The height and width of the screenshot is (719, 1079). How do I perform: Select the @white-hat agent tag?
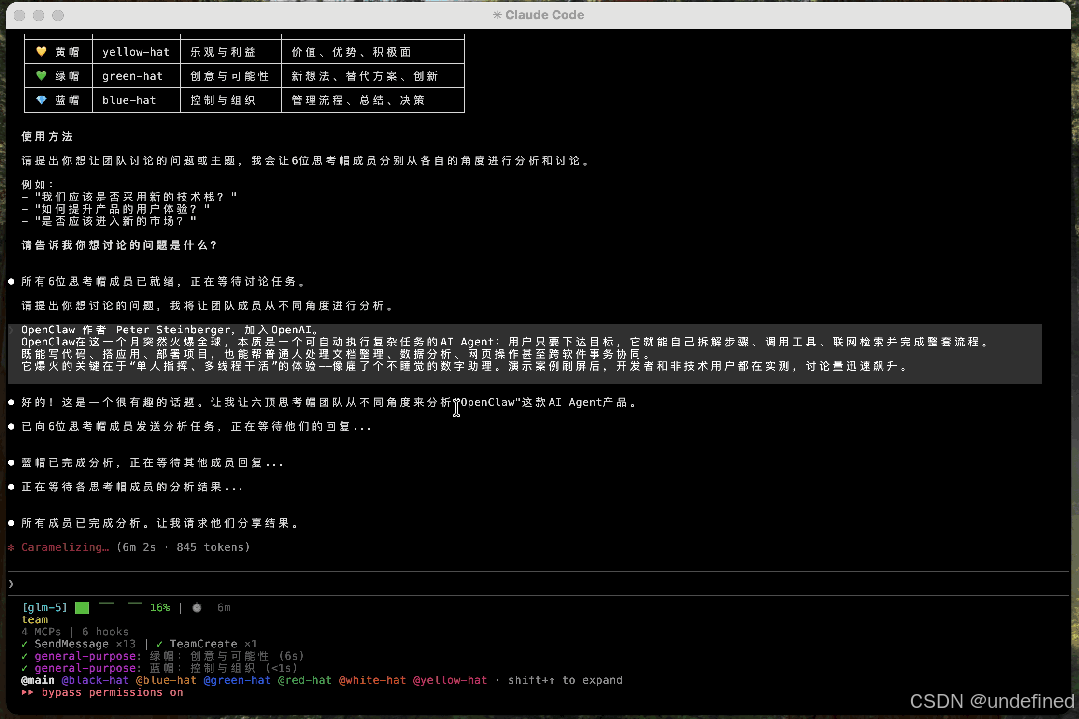click(x=372, y=680)
